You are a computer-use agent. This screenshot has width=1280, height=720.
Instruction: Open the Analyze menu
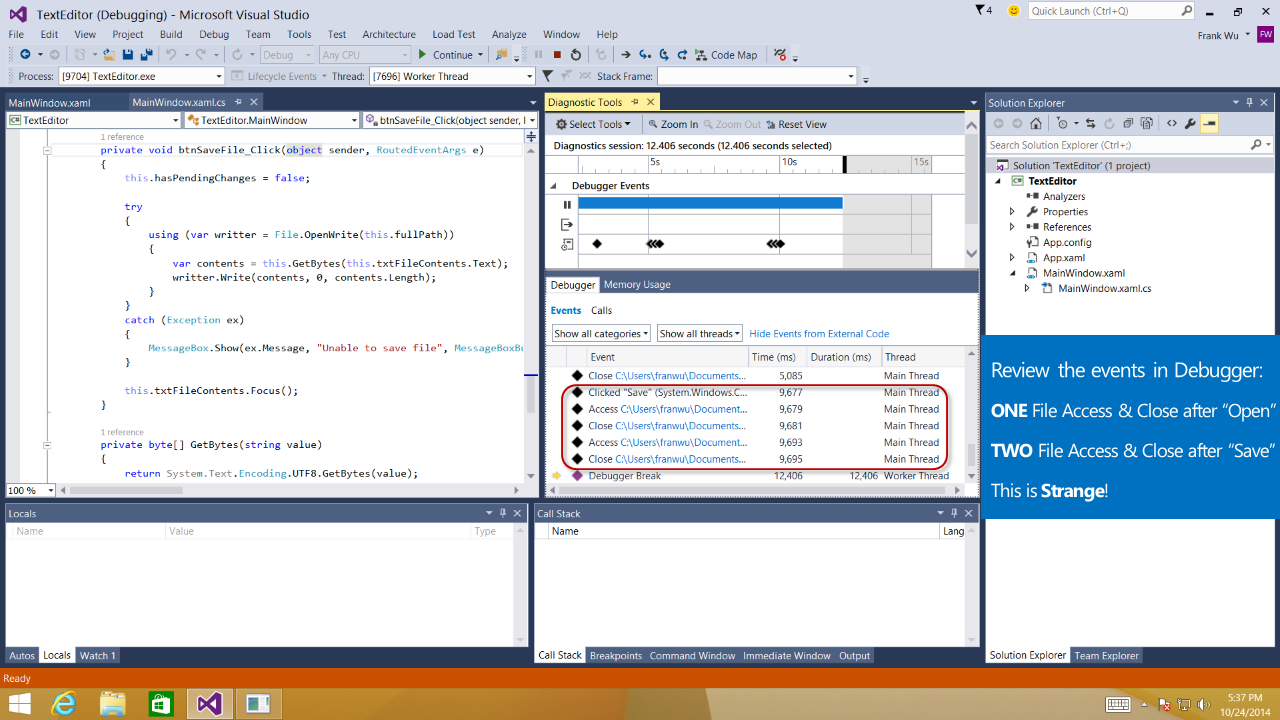(509, 34)
